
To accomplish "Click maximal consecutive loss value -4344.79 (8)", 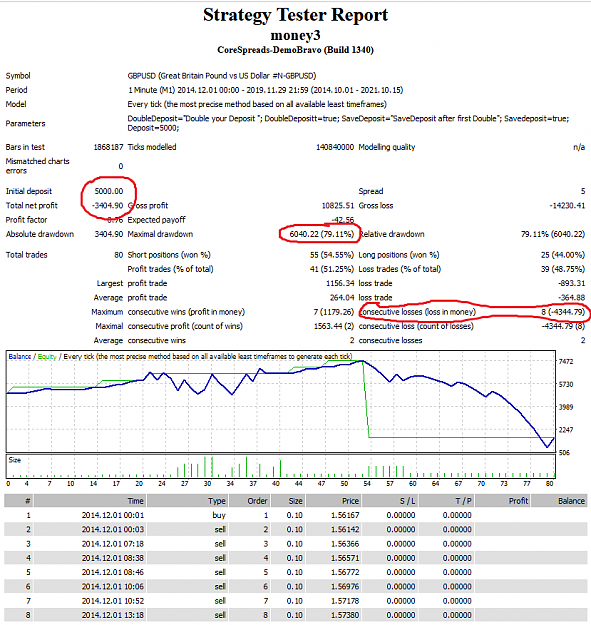I will [x=563, y=326].
